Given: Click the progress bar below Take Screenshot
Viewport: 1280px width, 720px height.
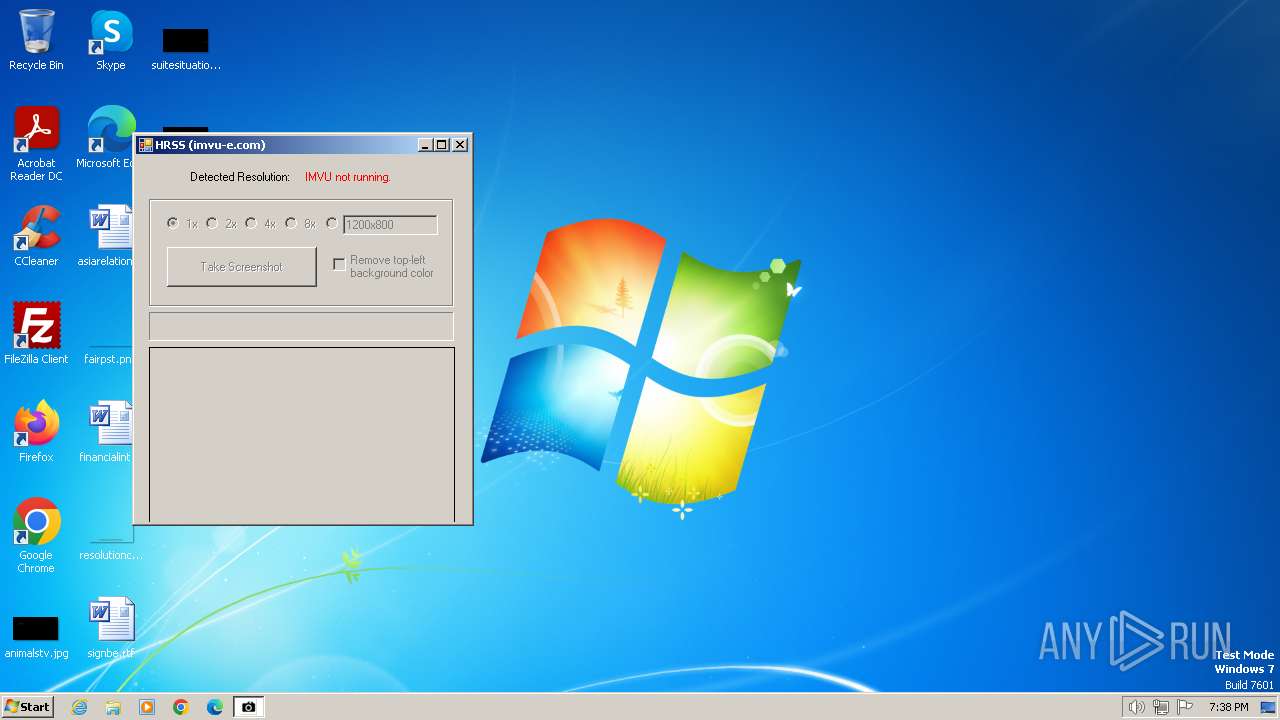Looking at the screenshot, I should pyautogui.click(x=301, y=326).
